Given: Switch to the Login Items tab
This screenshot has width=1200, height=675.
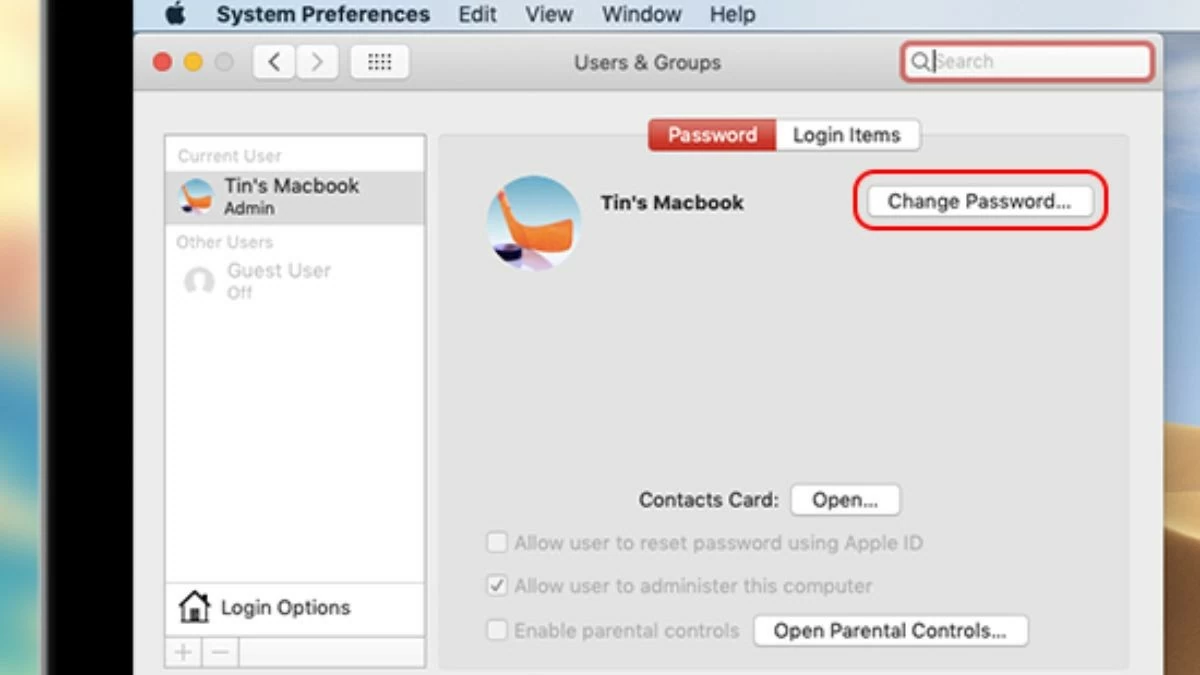Looking at the screenshot, I should [846, 135].
